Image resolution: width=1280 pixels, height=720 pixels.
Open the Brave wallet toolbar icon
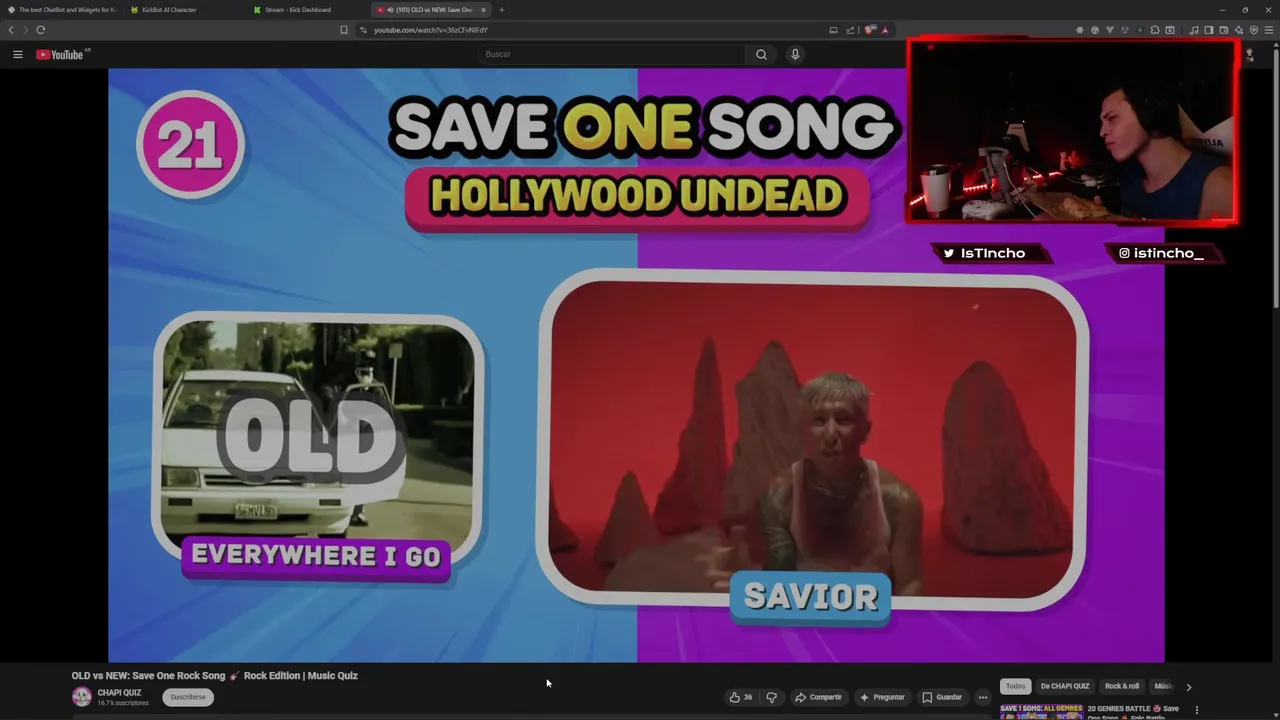click(x=1224, y=30)
